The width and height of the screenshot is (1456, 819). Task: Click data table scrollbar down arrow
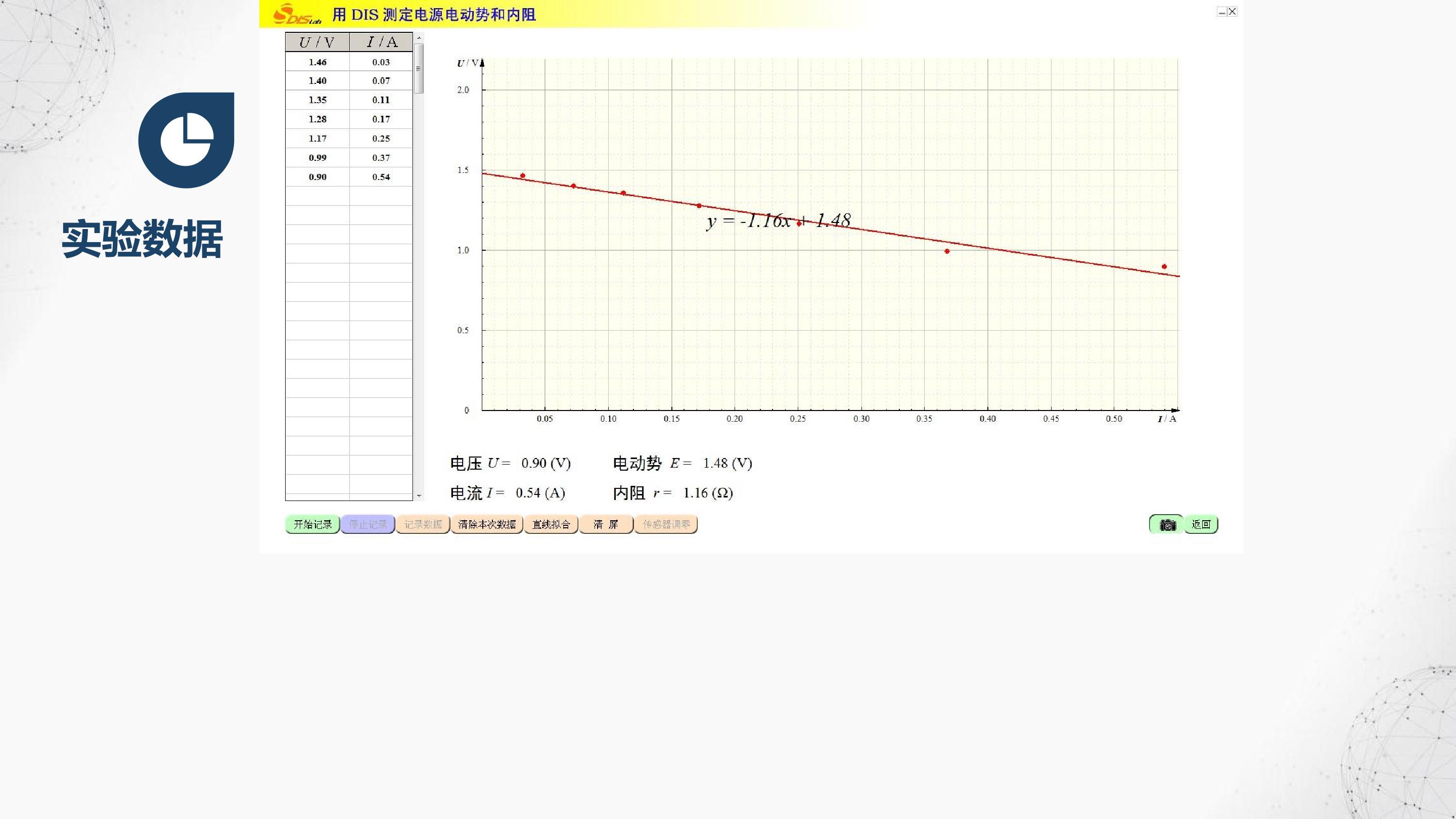coord(419,495)
